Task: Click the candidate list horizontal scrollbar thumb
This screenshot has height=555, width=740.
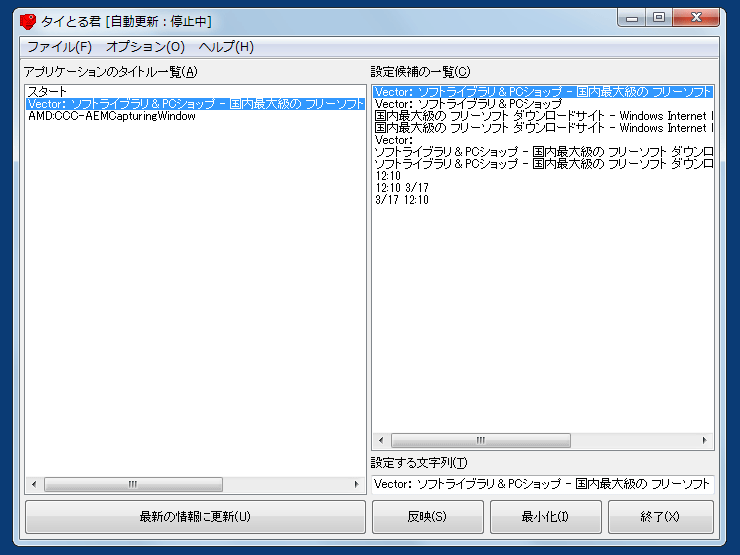Action: 481,440
